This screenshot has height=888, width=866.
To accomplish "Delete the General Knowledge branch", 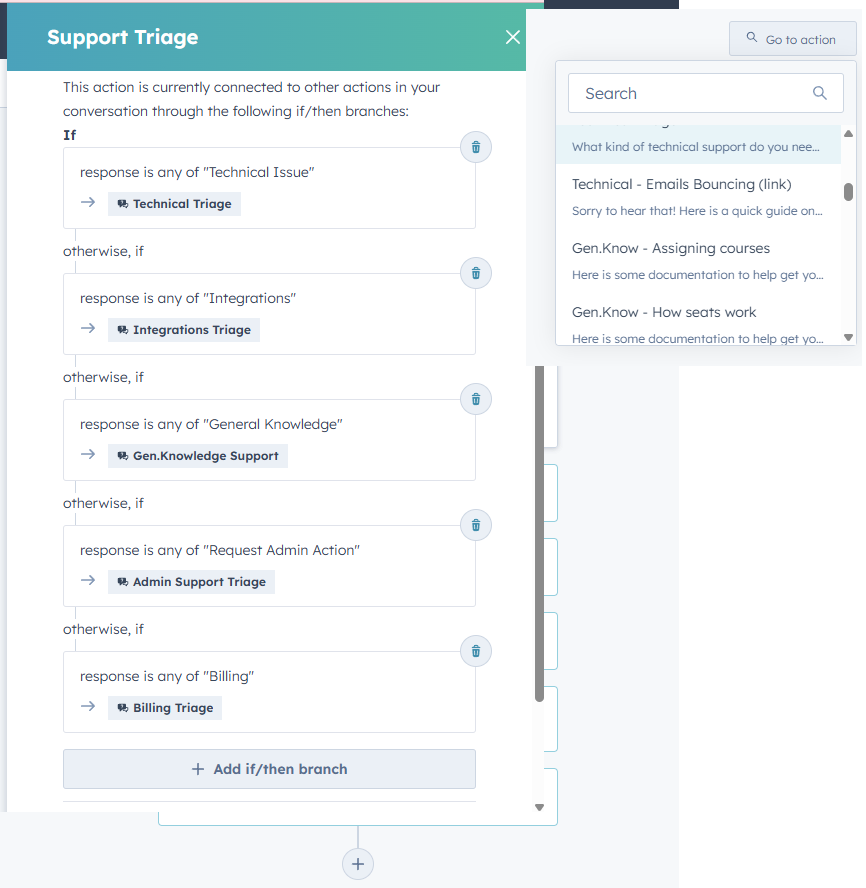I will (476, 399).
